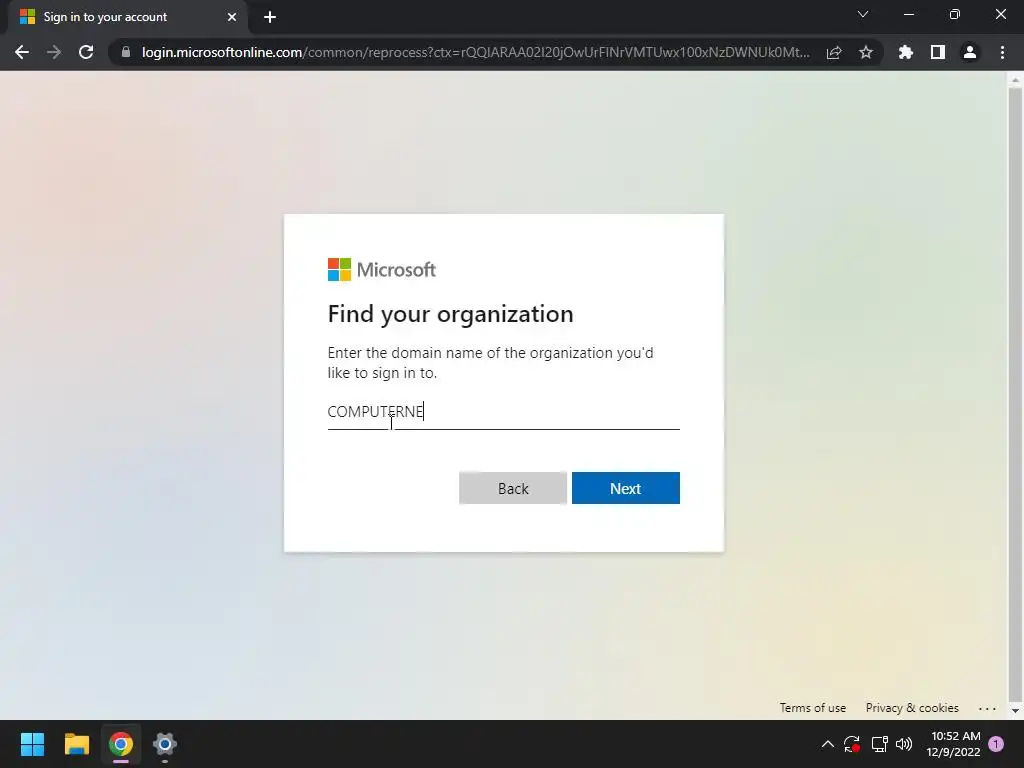Click the blue Next button
The width and height of the screenshot is (1024, 768).
tap(626, 488)
